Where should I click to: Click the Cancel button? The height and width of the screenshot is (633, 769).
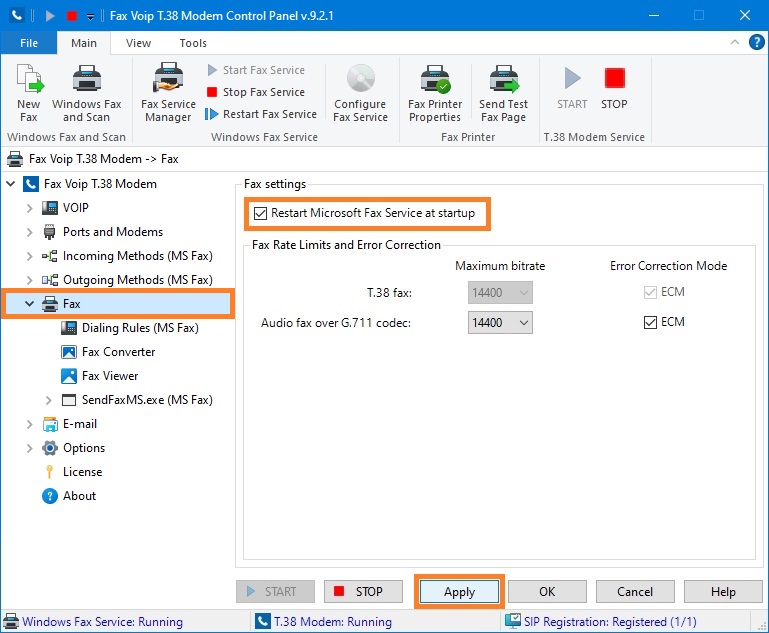[635, 591]
